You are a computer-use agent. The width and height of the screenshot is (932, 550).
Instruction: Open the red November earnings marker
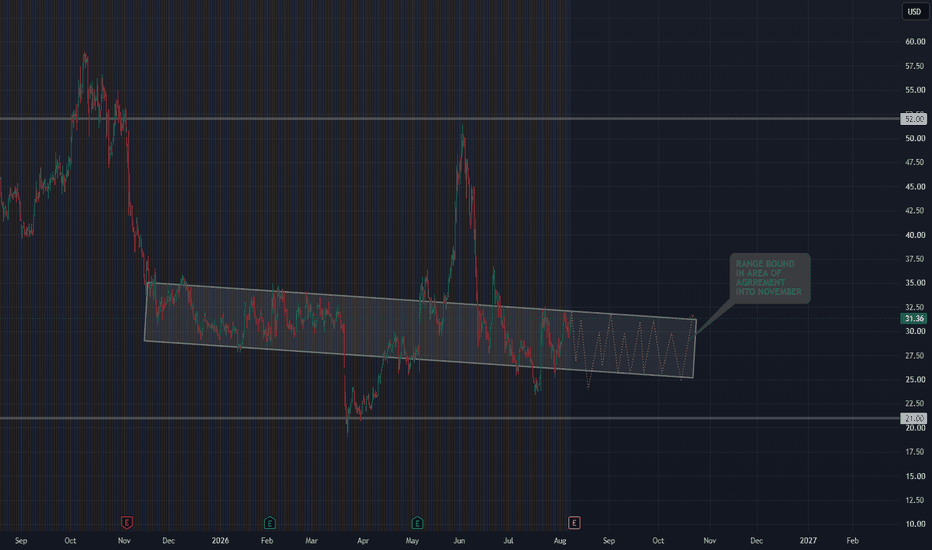(x=127, y=523)
